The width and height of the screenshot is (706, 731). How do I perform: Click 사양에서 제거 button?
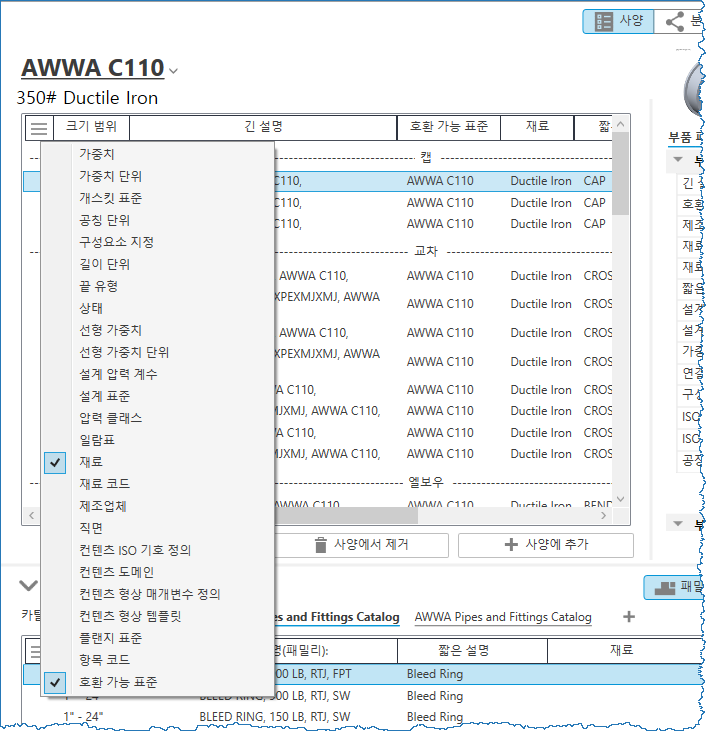point(361,545)
